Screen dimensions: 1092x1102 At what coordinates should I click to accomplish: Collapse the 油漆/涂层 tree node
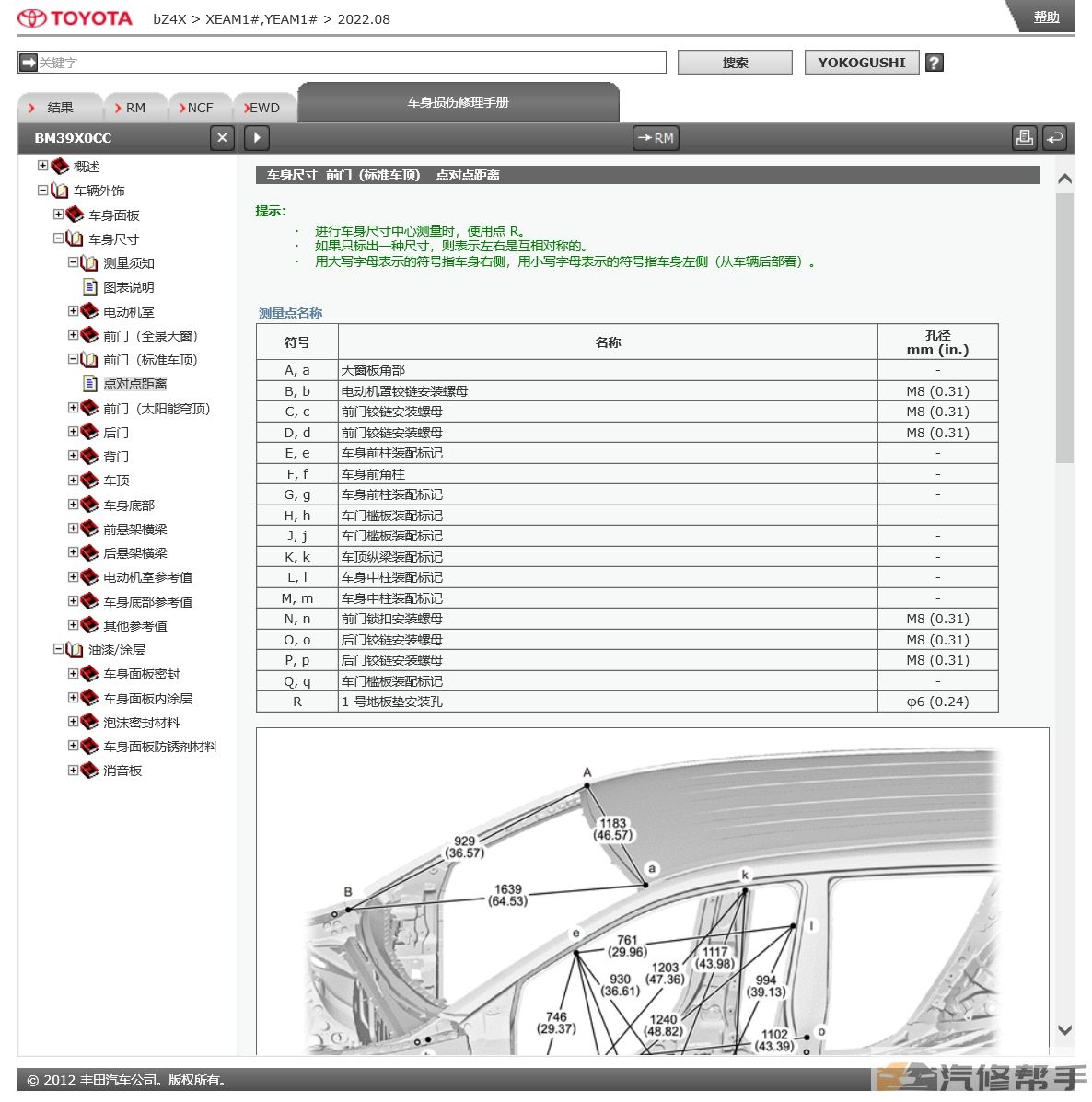58,649
